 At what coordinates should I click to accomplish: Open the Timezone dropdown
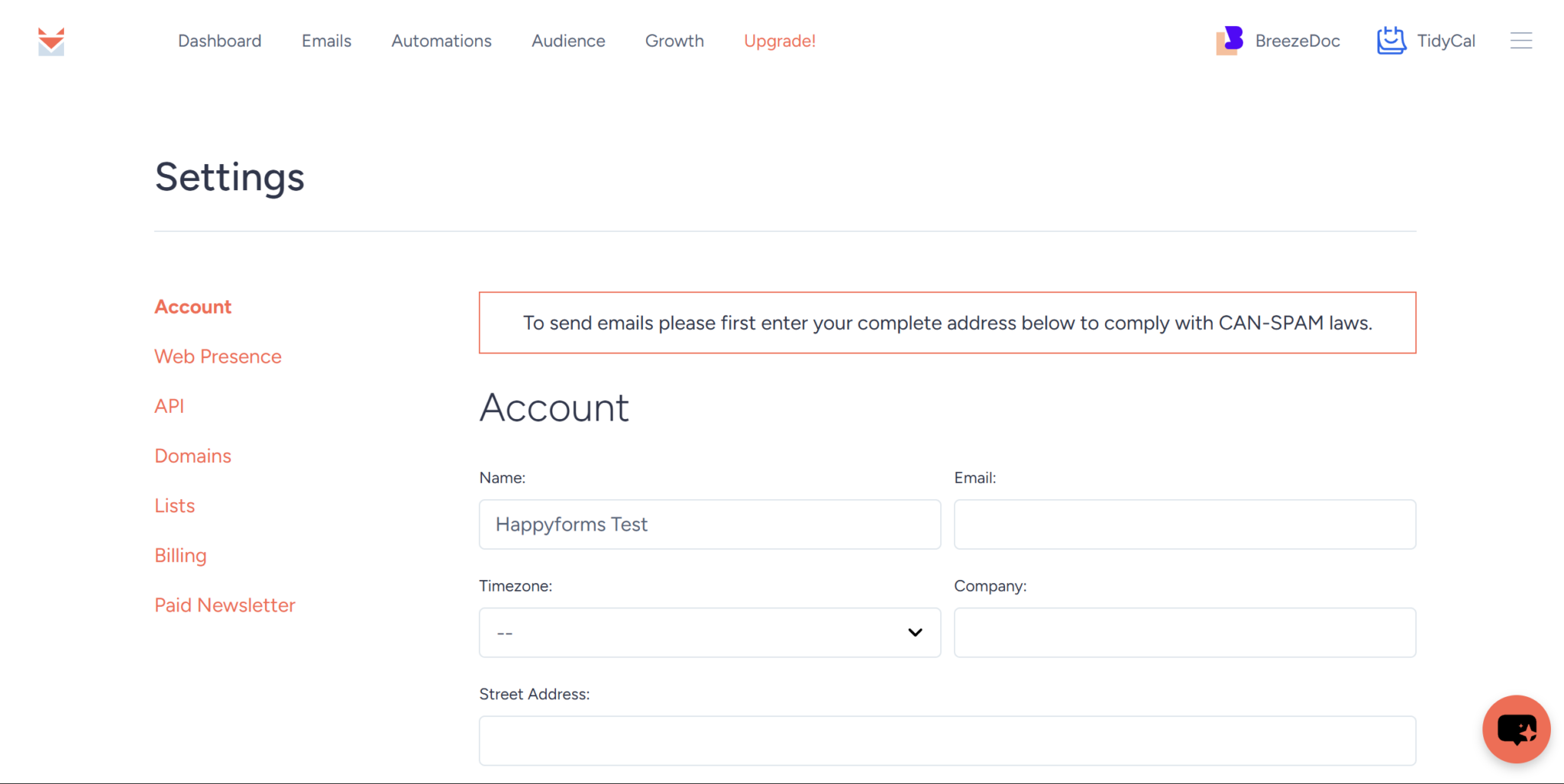click(x=709, y=632)
